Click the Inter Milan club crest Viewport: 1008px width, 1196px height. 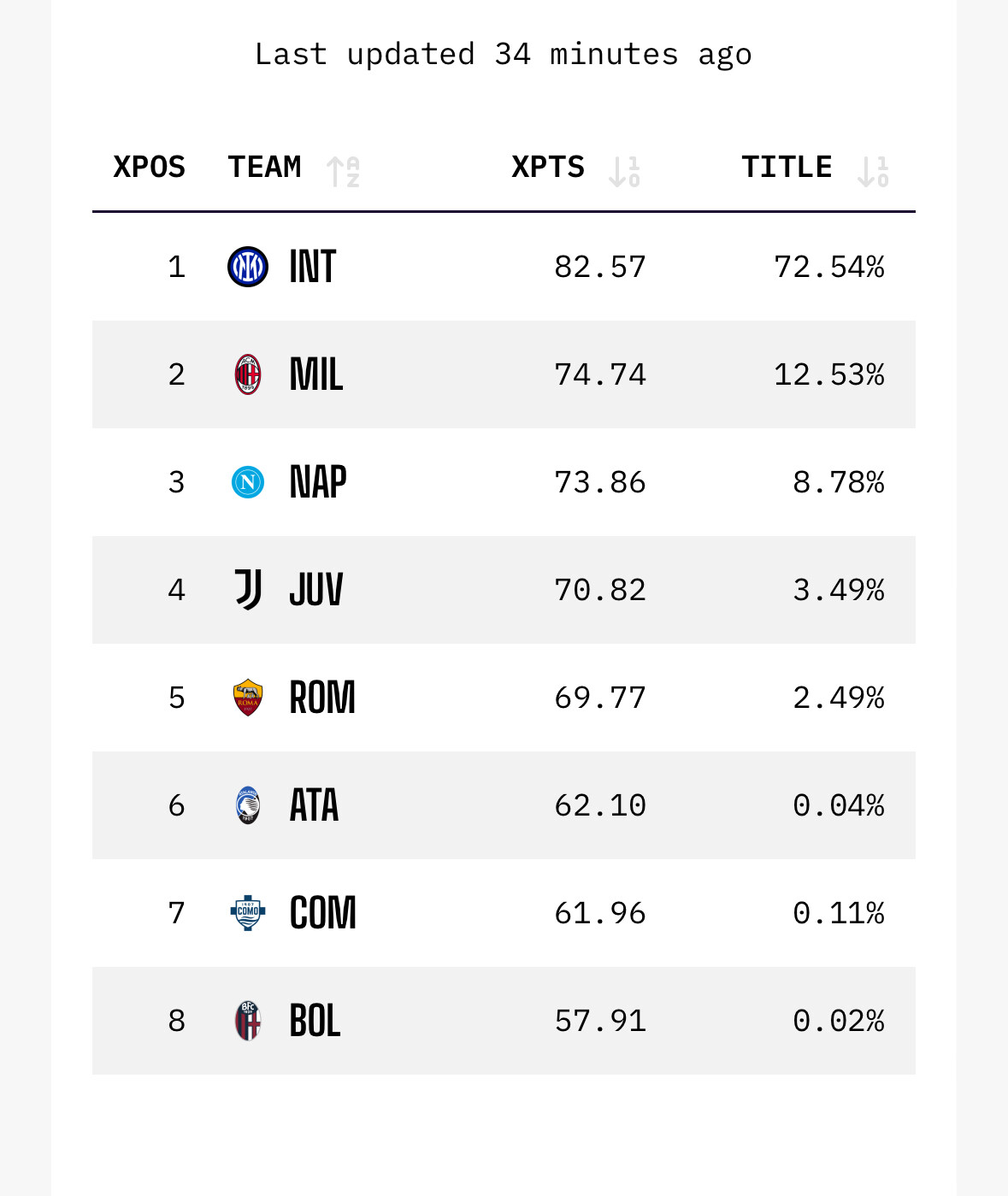pos(248,267)
